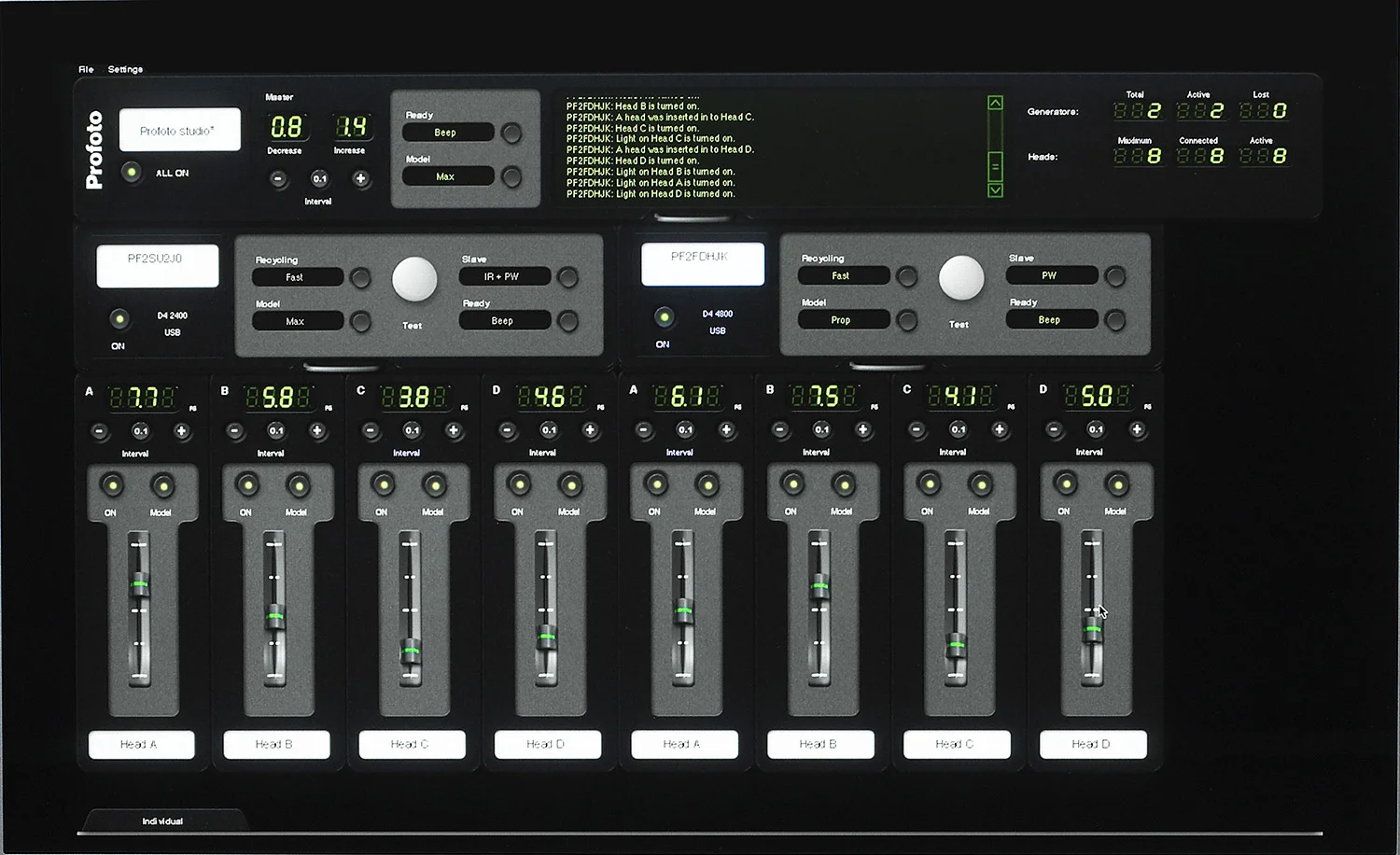The image size is (1400, 855).
Task: Decrease power on 5.0 Head D channel
Action: pyautogui.click(x=1054, y=429)
